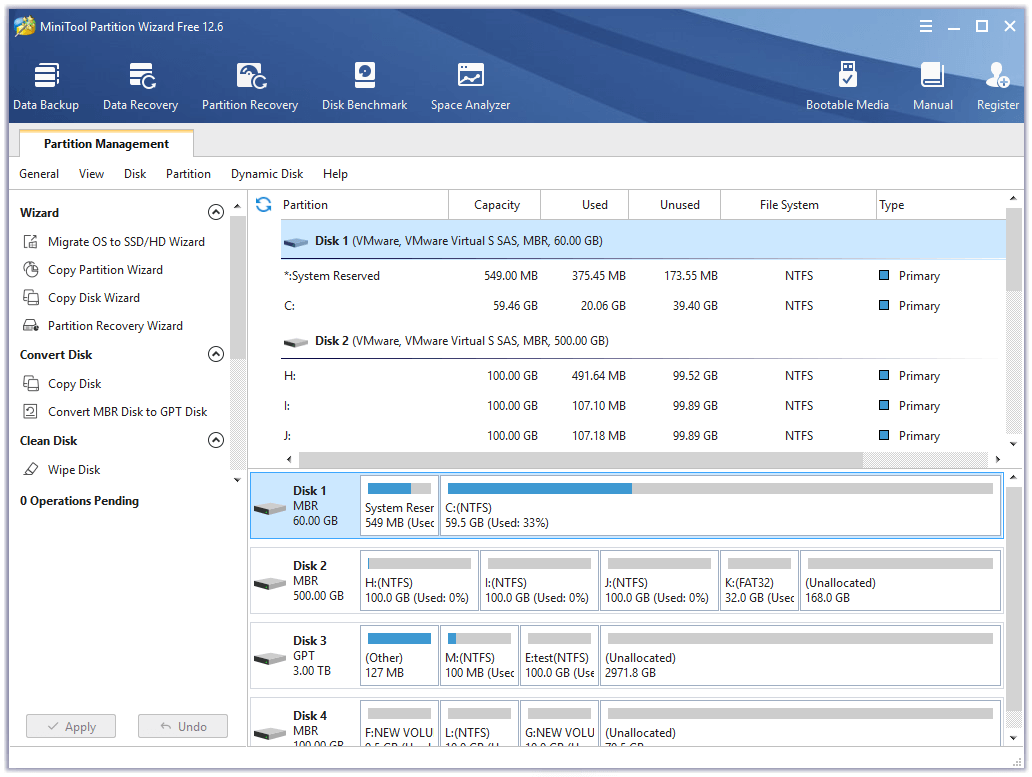
Task: Start the Copy Disk Wizard
Action: coord(82,297)
